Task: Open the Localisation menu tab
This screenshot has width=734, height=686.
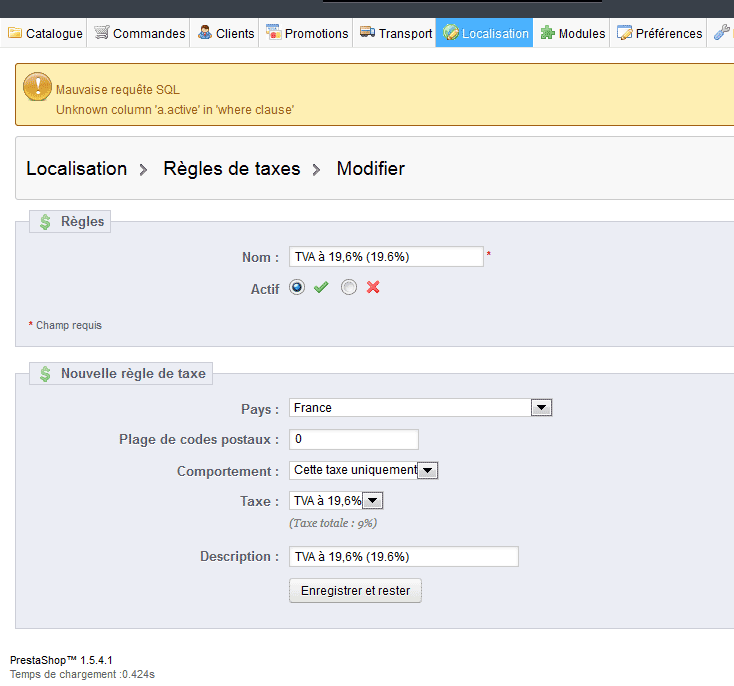Action: 484,33
